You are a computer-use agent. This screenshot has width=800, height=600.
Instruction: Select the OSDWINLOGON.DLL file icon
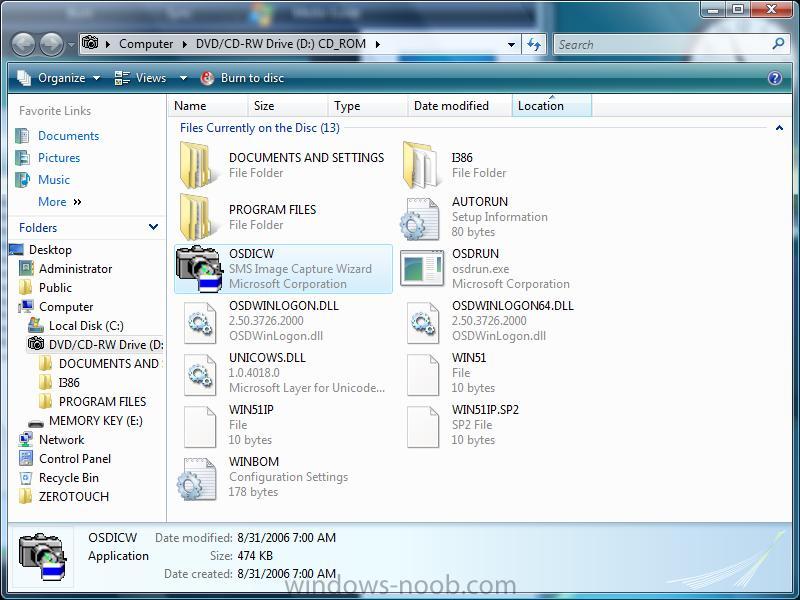coord(199,322)
